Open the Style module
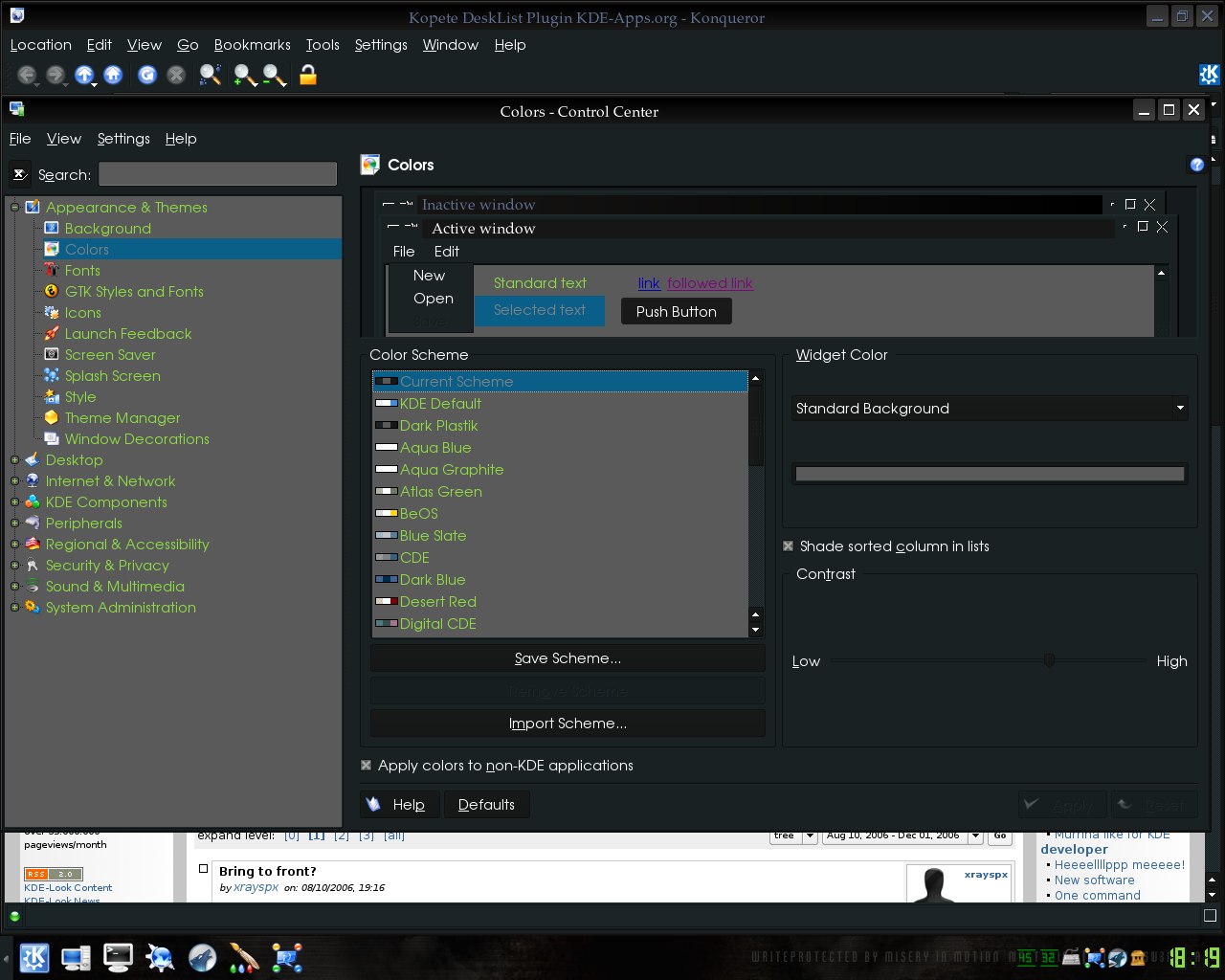The height and width of the screenshot is (980, 1225). pyautogui.click(x=80, y=396)
